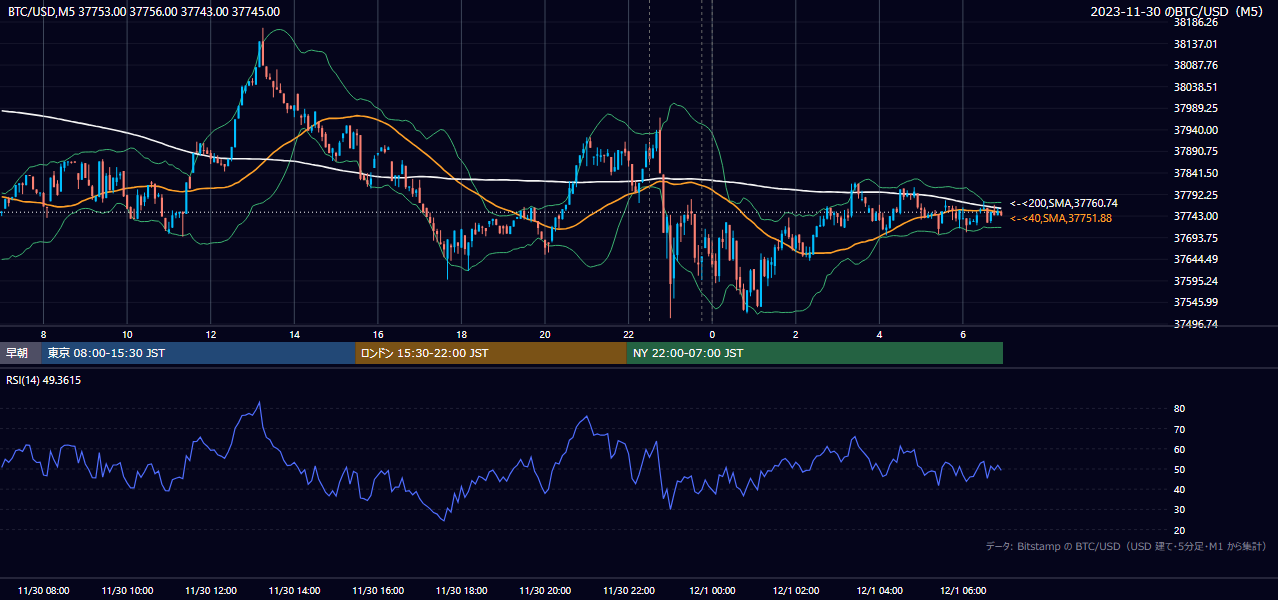The height and width of the screenshot is (600, 1278).
Task: Click the 37940.00 price axis label
Action: coord(1196,130)
